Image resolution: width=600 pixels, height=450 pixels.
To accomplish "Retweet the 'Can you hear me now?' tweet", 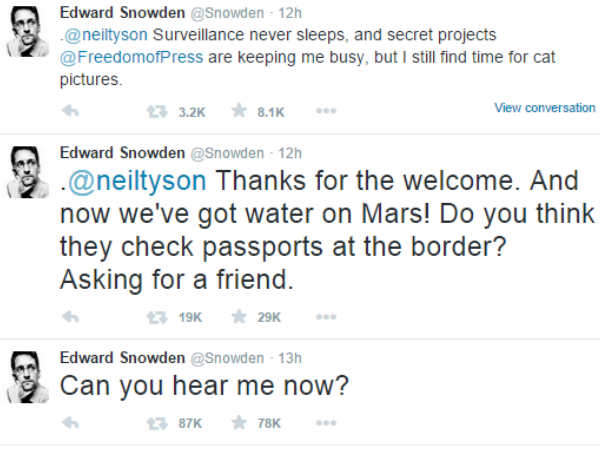I will pyautogui.click(x=157, y=423).
